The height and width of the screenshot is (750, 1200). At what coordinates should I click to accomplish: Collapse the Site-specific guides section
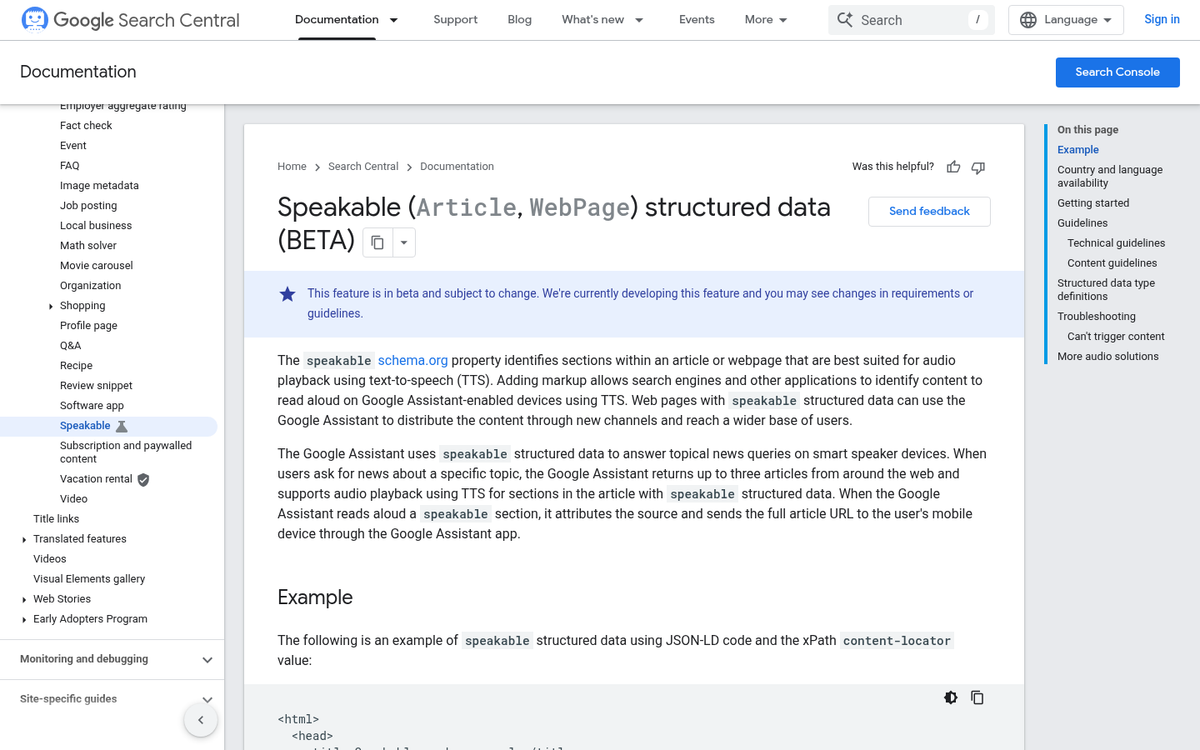click(x=207, y=699)
